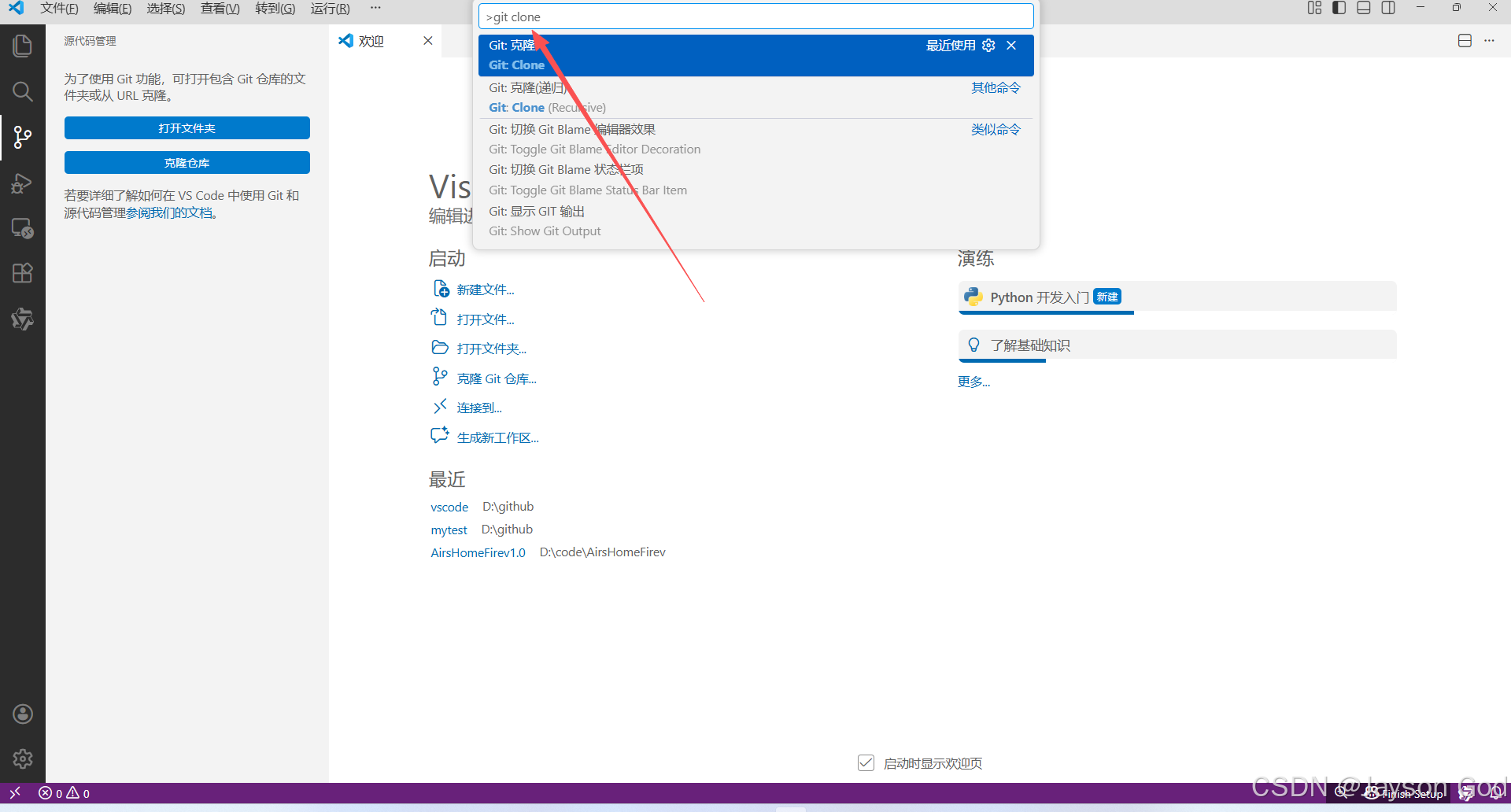
Task: Open the Extensions view
Action: [22, 273]
